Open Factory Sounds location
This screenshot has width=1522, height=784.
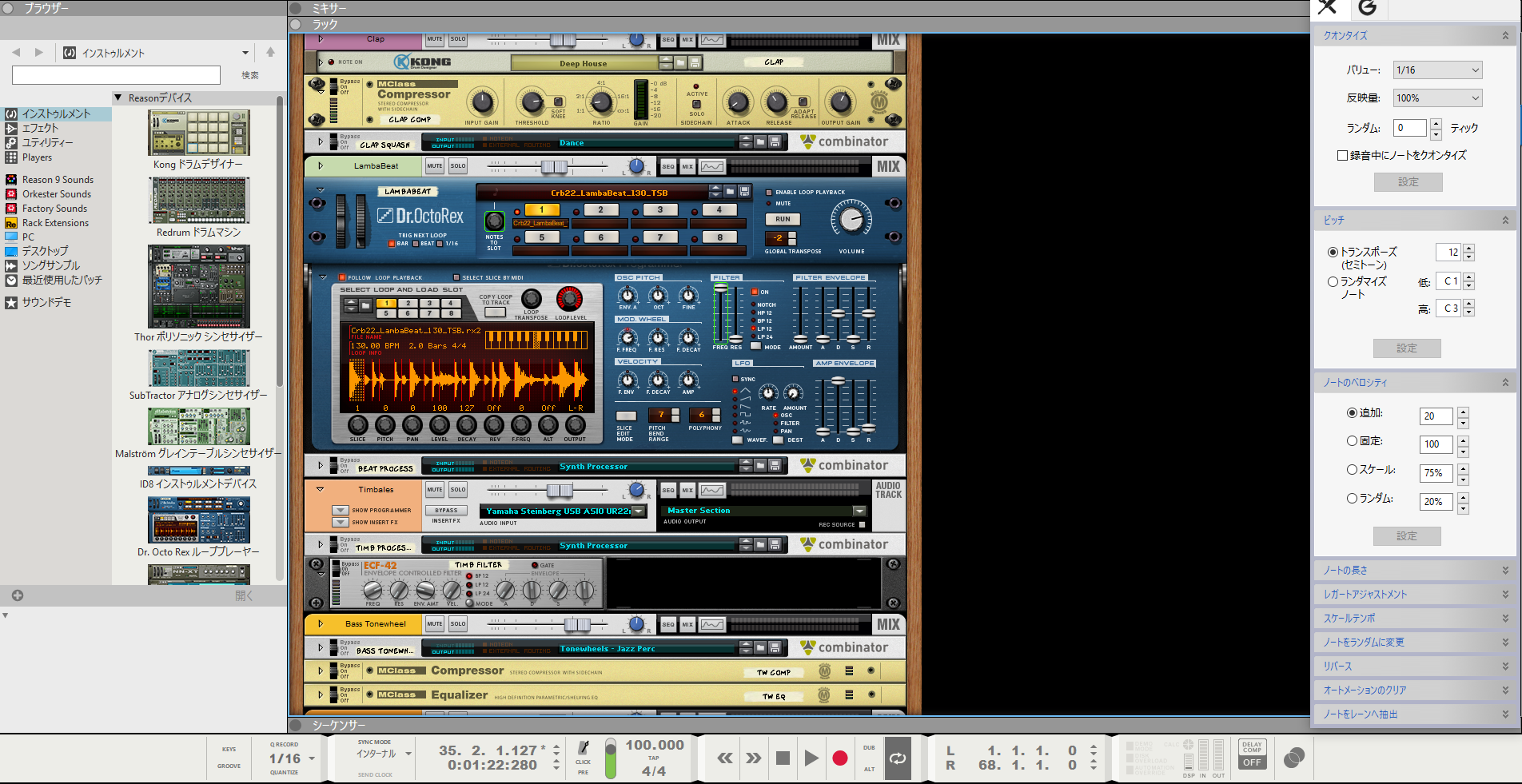point(54,209)
